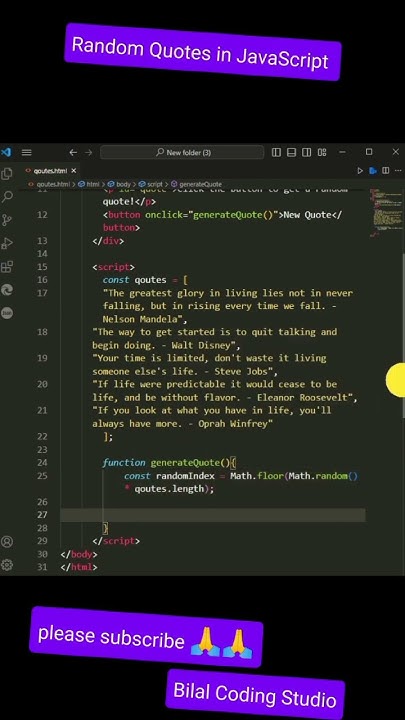
Task: Minimize the VS Code window
Action: [x=342, y=152]
